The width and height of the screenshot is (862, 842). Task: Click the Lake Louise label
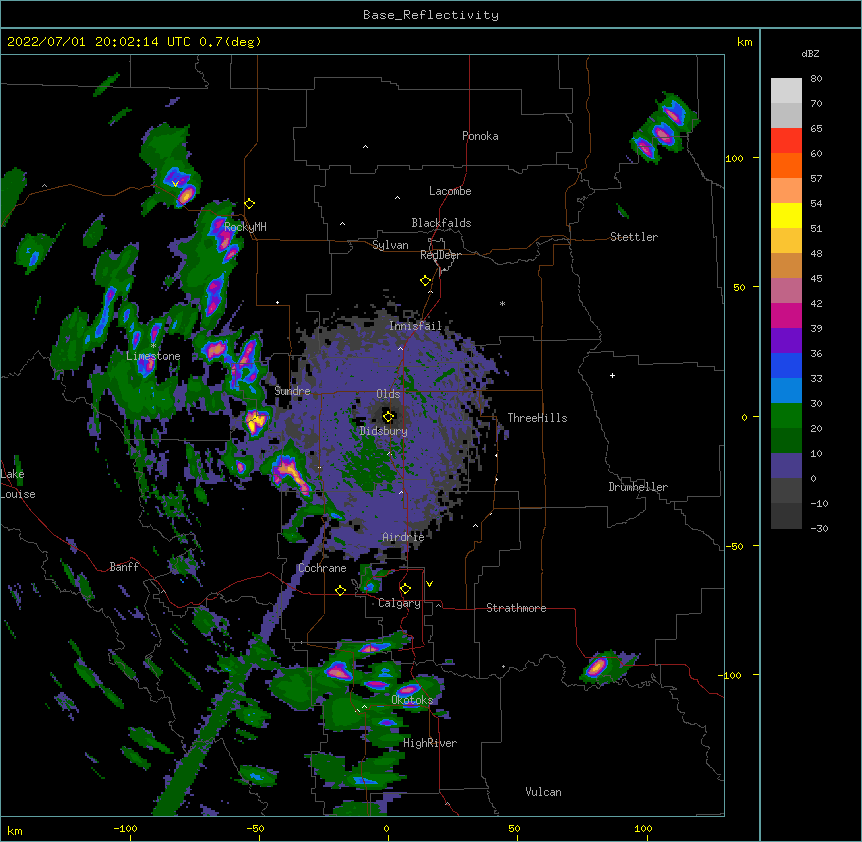(x=18, y=484)
